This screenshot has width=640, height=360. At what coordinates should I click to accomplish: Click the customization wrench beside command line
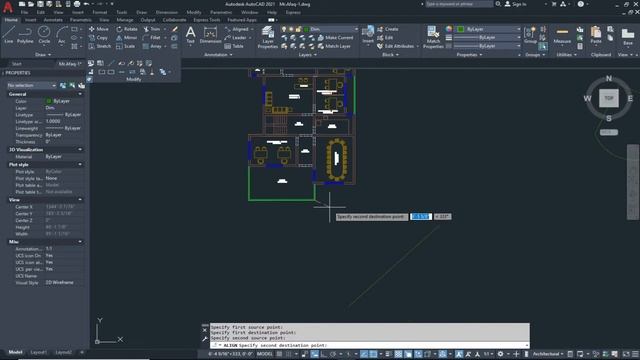pyautogui.click(x=204, y=340)
